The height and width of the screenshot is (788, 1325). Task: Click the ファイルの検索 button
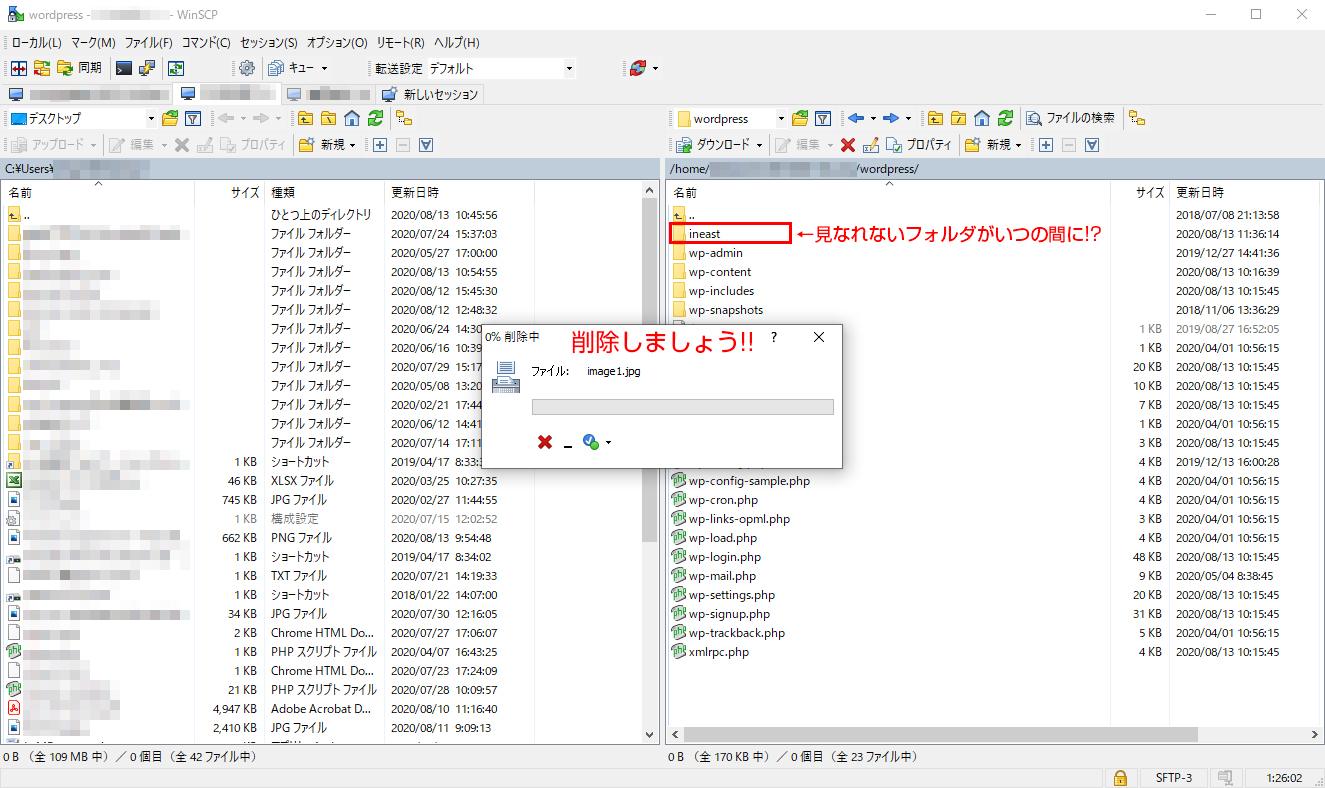tap(1071, 118)
